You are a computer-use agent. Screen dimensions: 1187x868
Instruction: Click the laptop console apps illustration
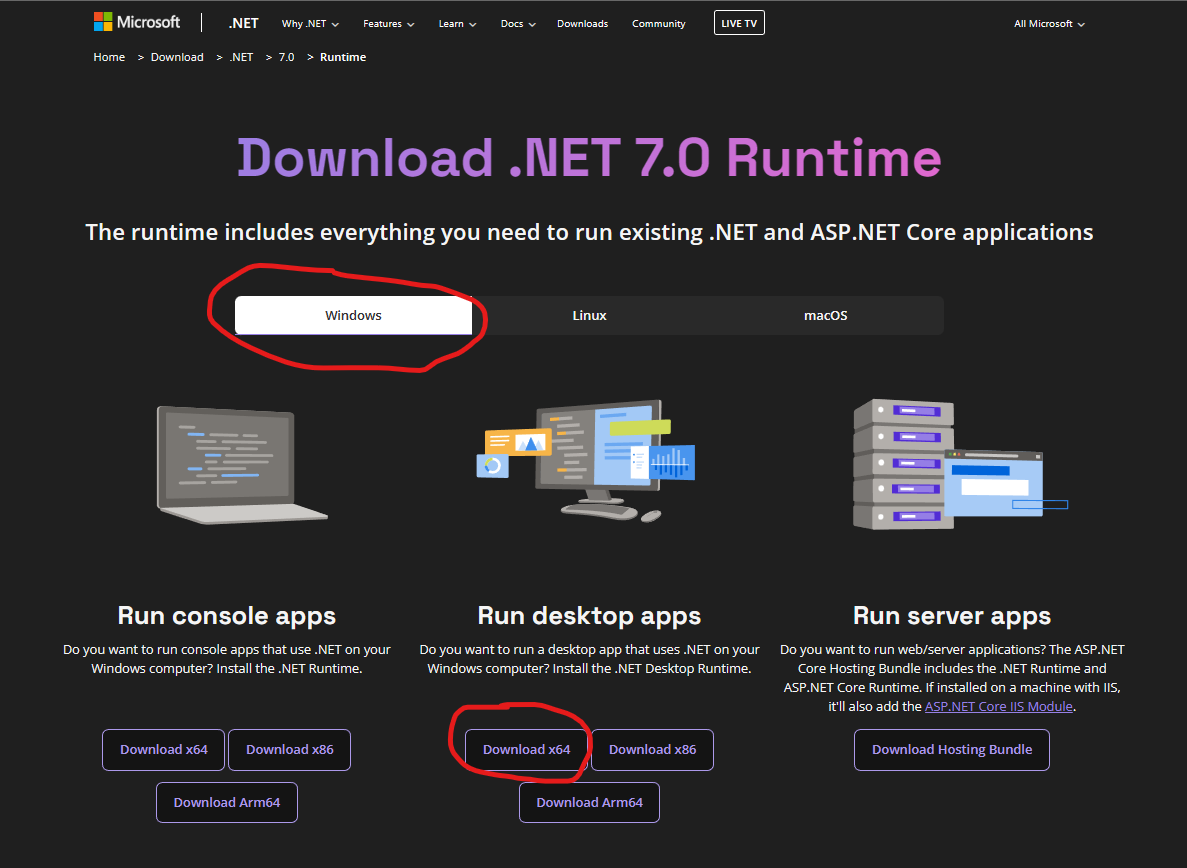[x=242, y=464]
